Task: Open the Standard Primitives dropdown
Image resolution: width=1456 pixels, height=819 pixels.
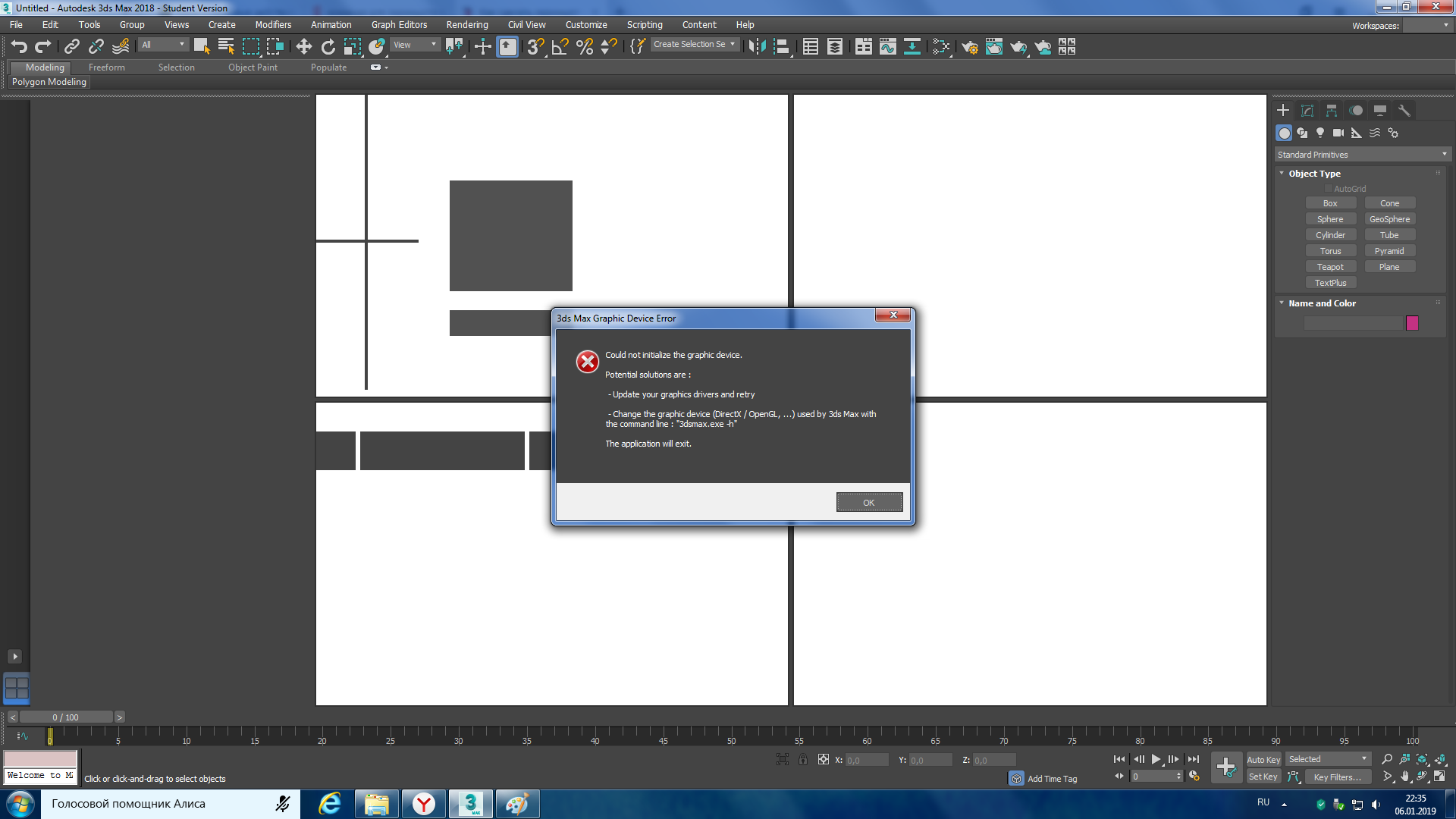Action: (1363, 155)
